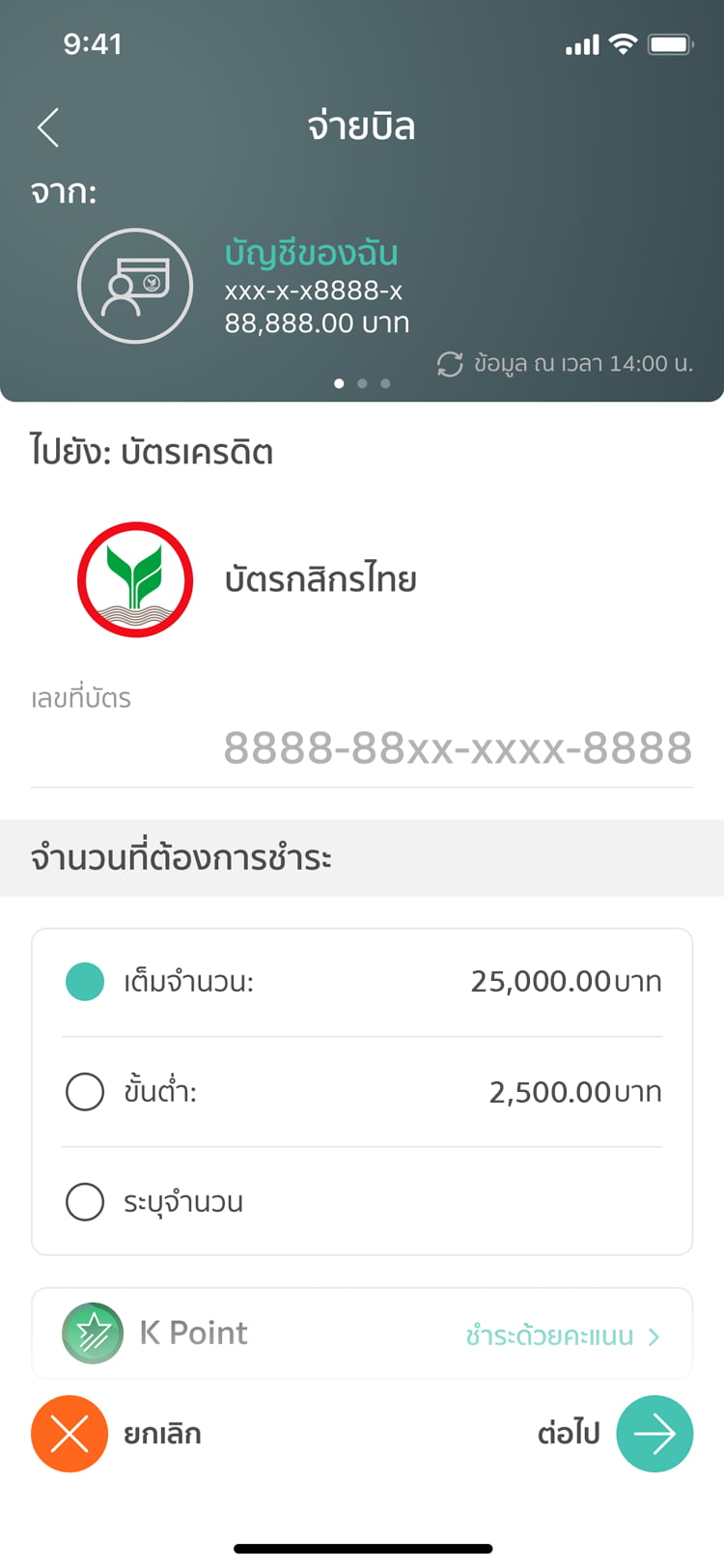Tap the K Point star icon
This screenshot has height=1568, width=724.
point(93,1333)
